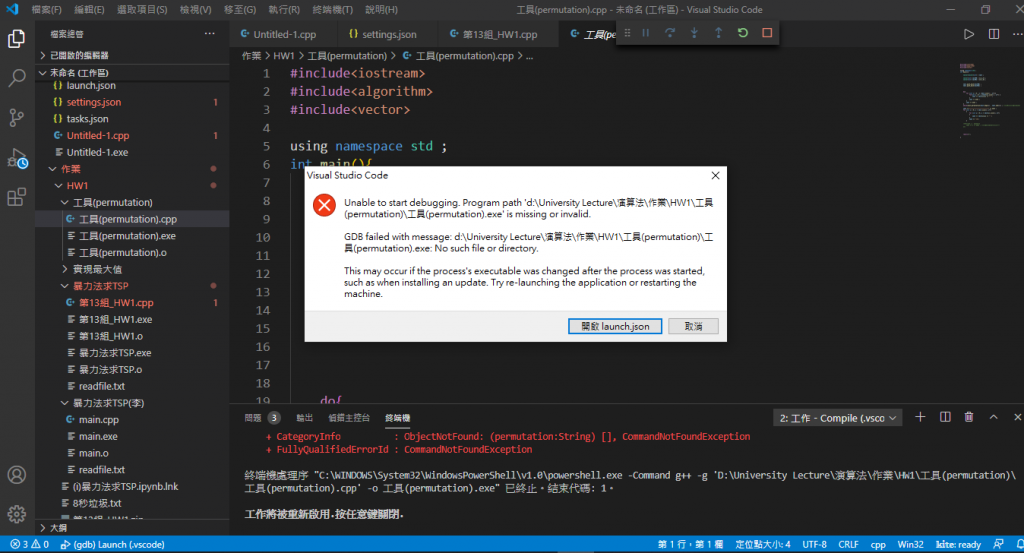Change encoding via UTF-8 status item
Screen dimensions: 1024x553
[x=814, y=545]
